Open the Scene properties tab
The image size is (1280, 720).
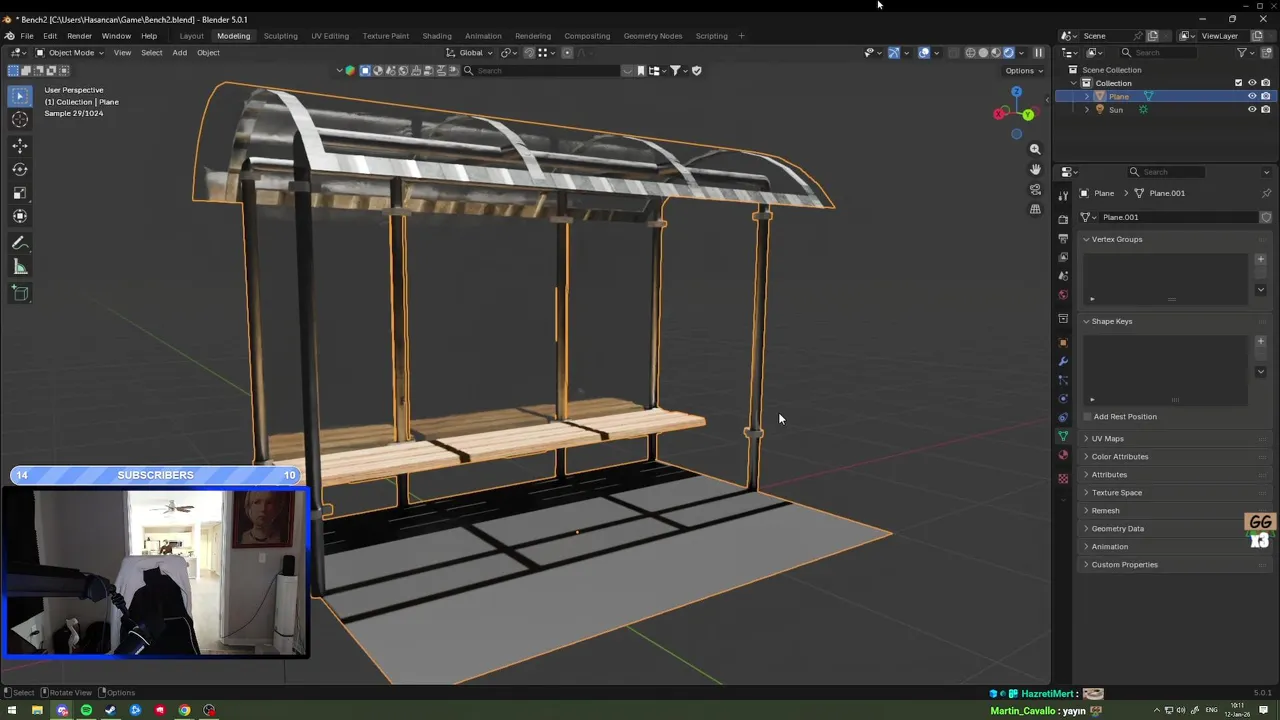pyautogui.click(x=1063, y=276)
